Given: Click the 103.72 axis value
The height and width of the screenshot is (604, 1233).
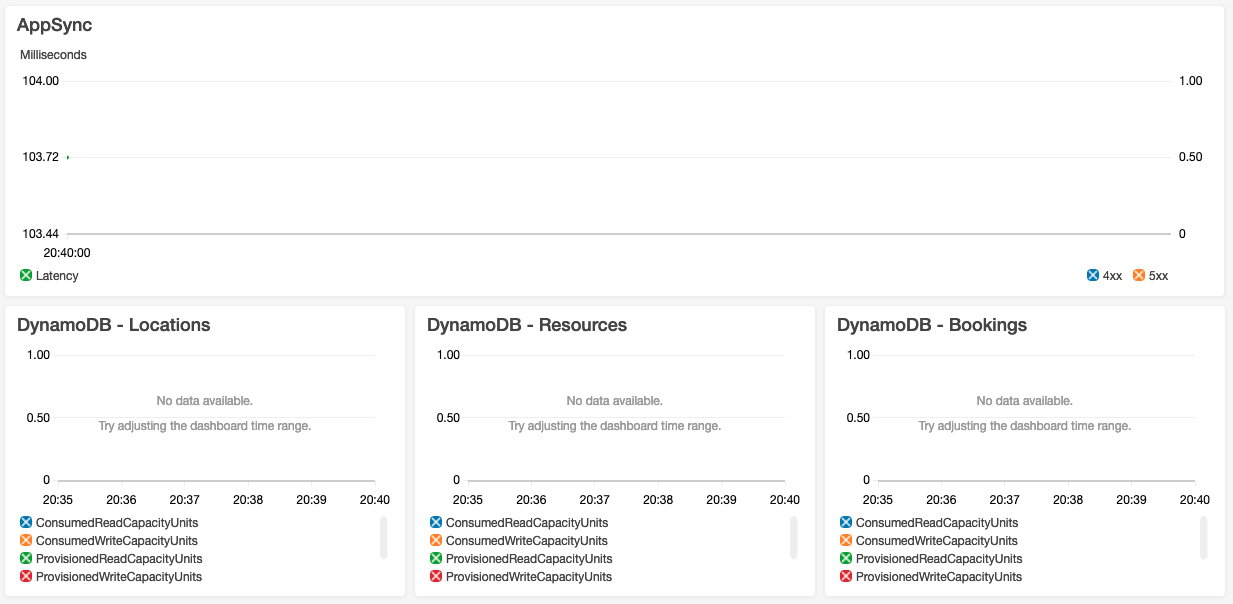Looking at the screenshot, I should point(41,157).
